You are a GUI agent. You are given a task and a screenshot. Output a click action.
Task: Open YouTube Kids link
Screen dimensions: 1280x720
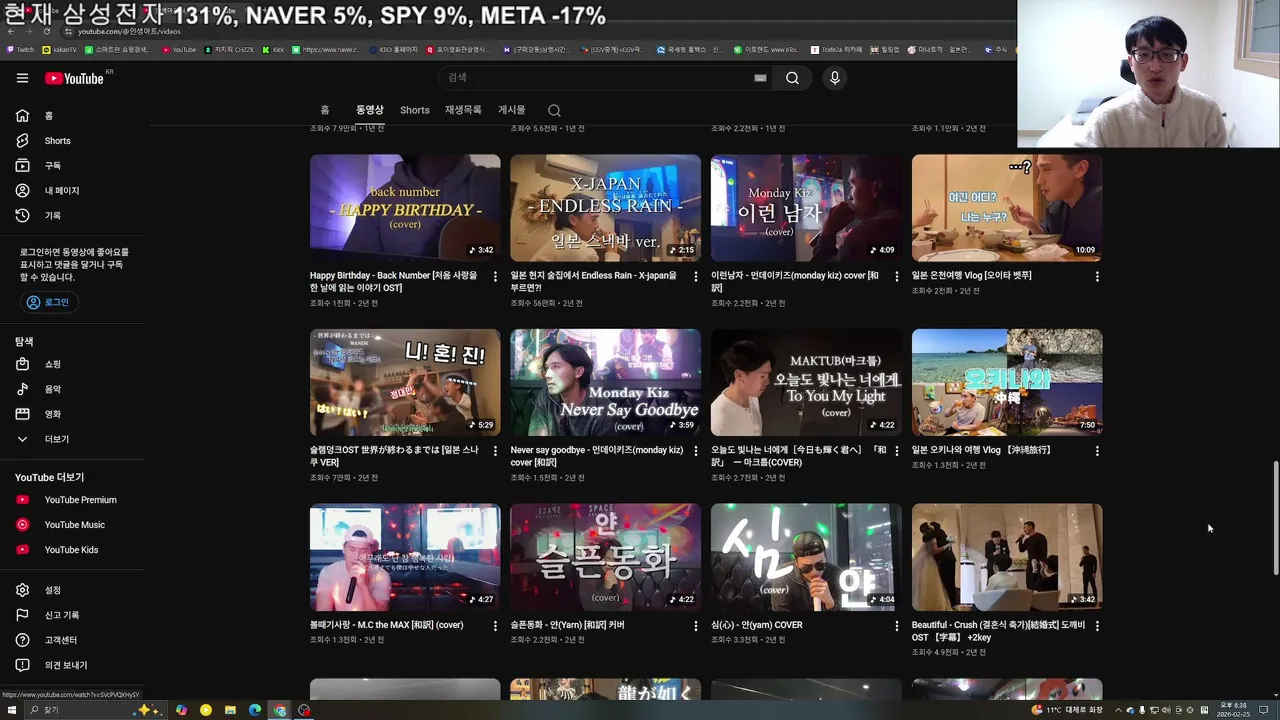(x=73, y=550)
